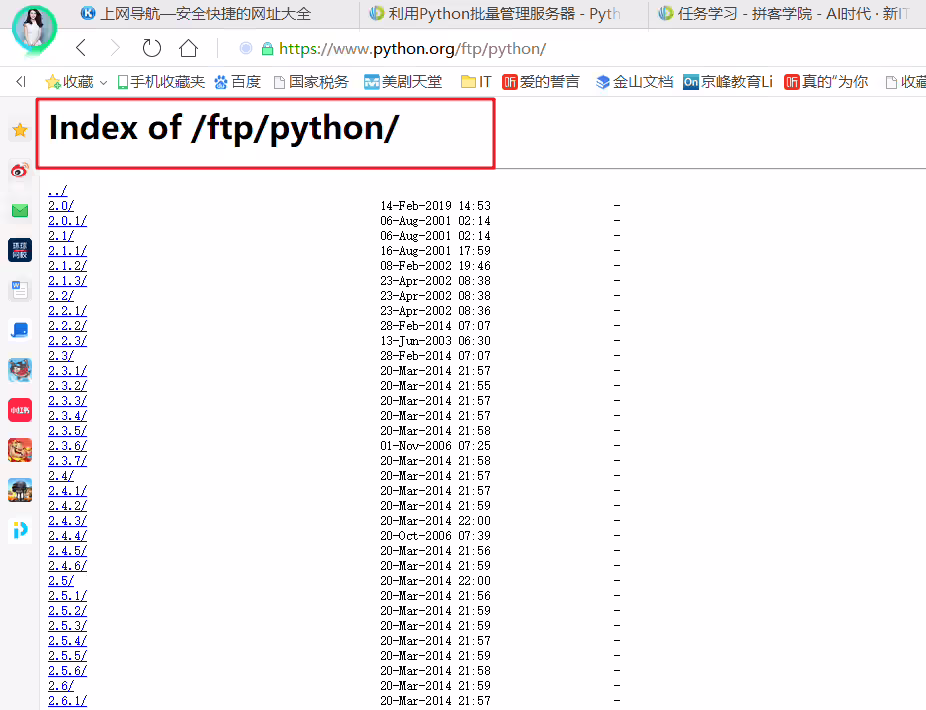
Task: Open parent directory ../ link
Action: pyautogui.click(x=57, y=191)
